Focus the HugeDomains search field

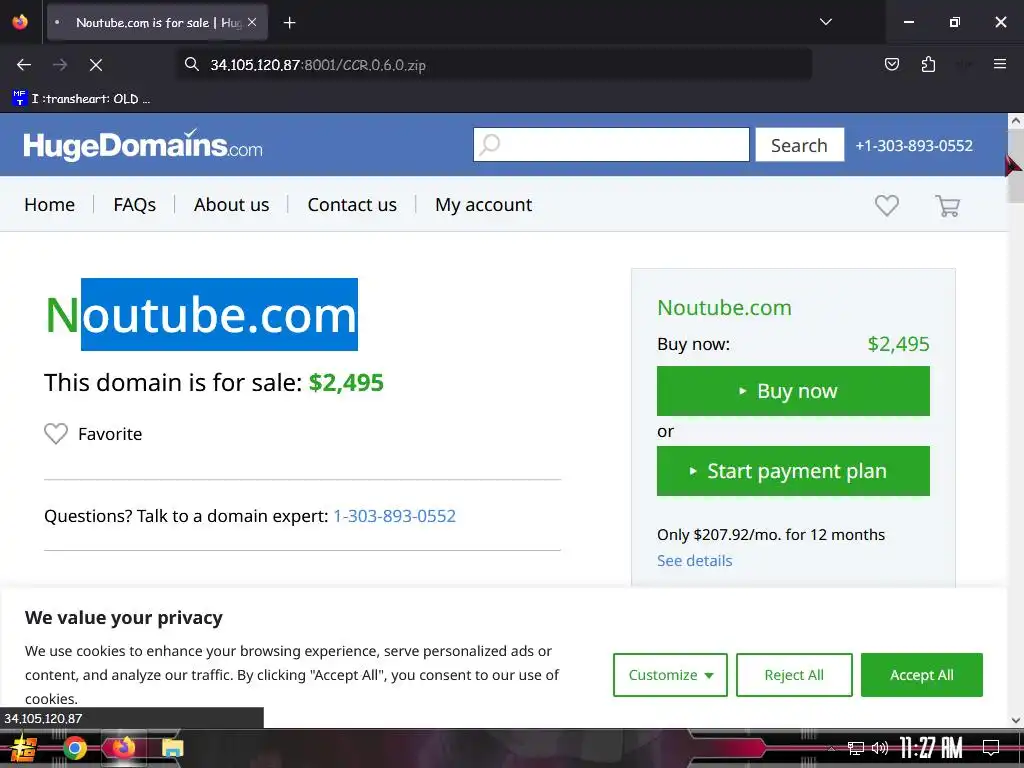[611, 144]
